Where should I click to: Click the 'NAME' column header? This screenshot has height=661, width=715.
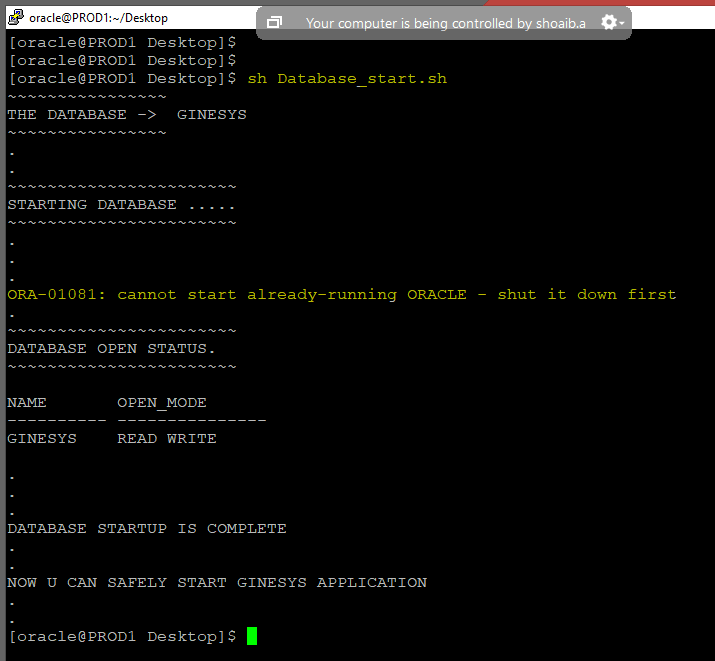coord(27,403)
